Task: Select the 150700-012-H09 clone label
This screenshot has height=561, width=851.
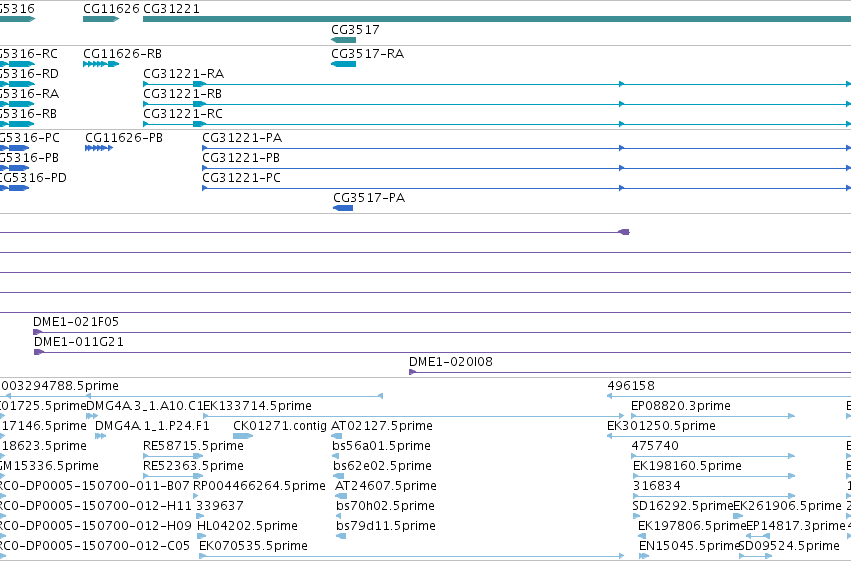Action: [96, 526]
